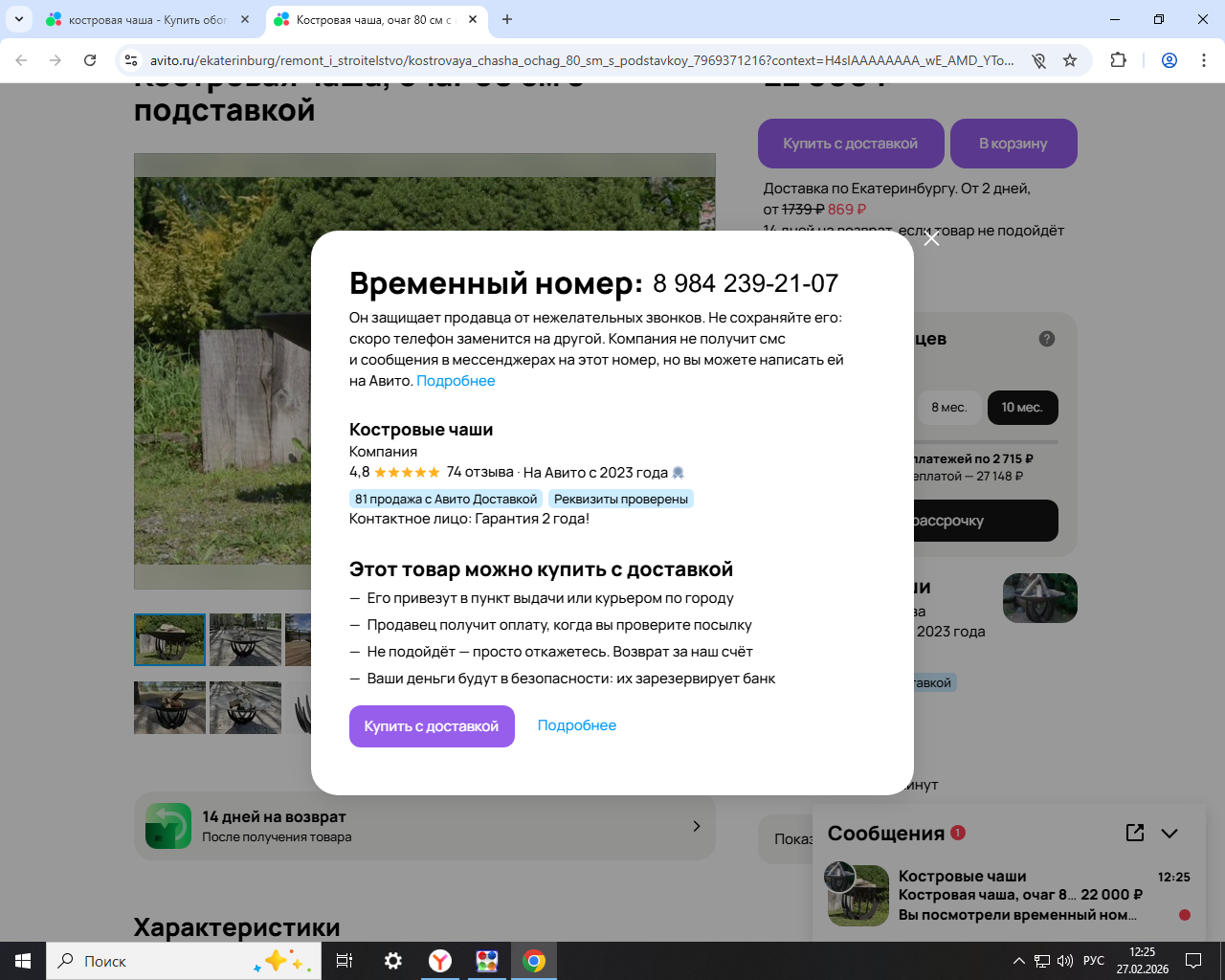
Task: Click the 'Реквизиты проверены' badge
Action: pyautogui.click(x=621, y=499)
